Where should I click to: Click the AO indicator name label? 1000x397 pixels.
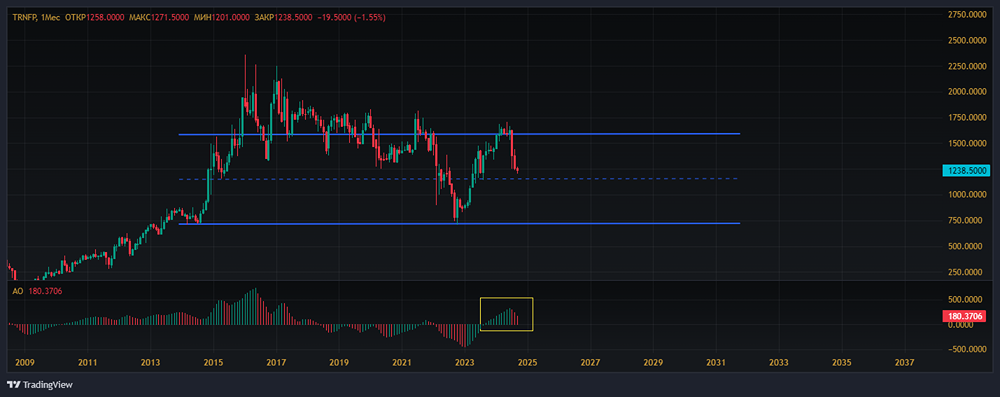(x=17, y=291)
